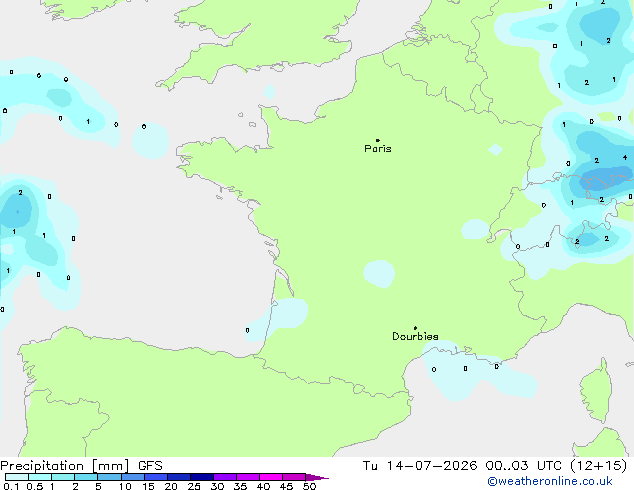Viewport: 634px width, 490px height.
Task: Click the forecast date 'Tu 14-07-2026' text
Action: click(420, 465)
